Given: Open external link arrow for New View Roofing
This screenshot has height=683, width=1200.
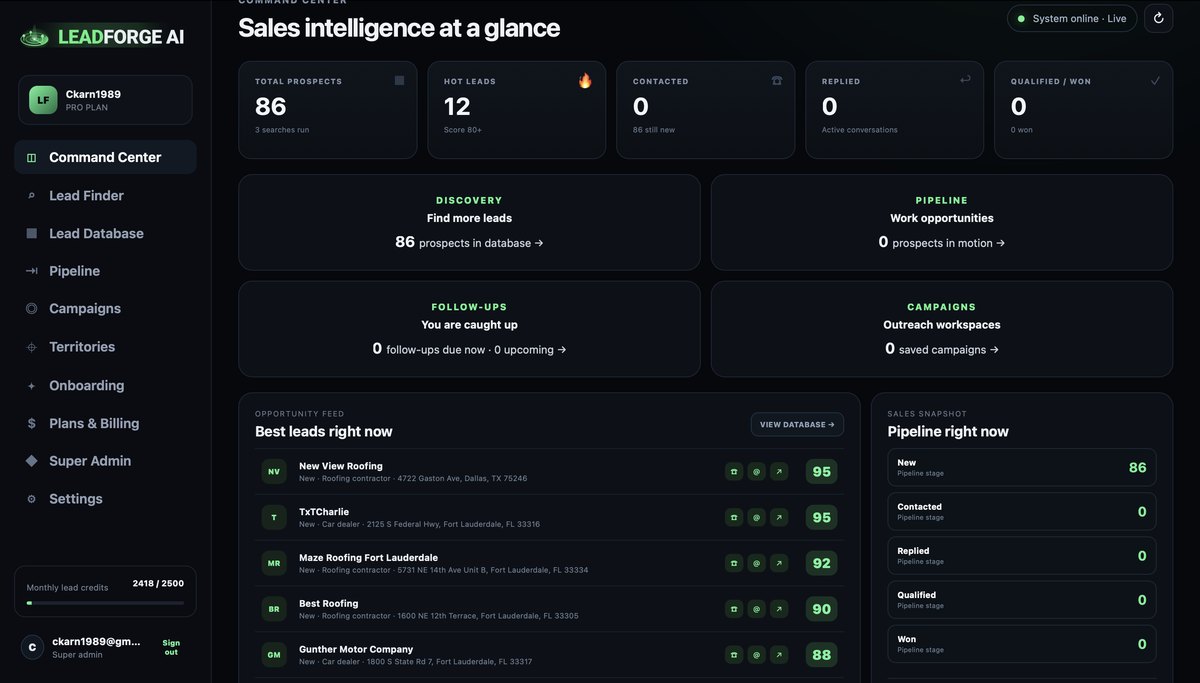Looking at the screenshot, I should [779, 471].
